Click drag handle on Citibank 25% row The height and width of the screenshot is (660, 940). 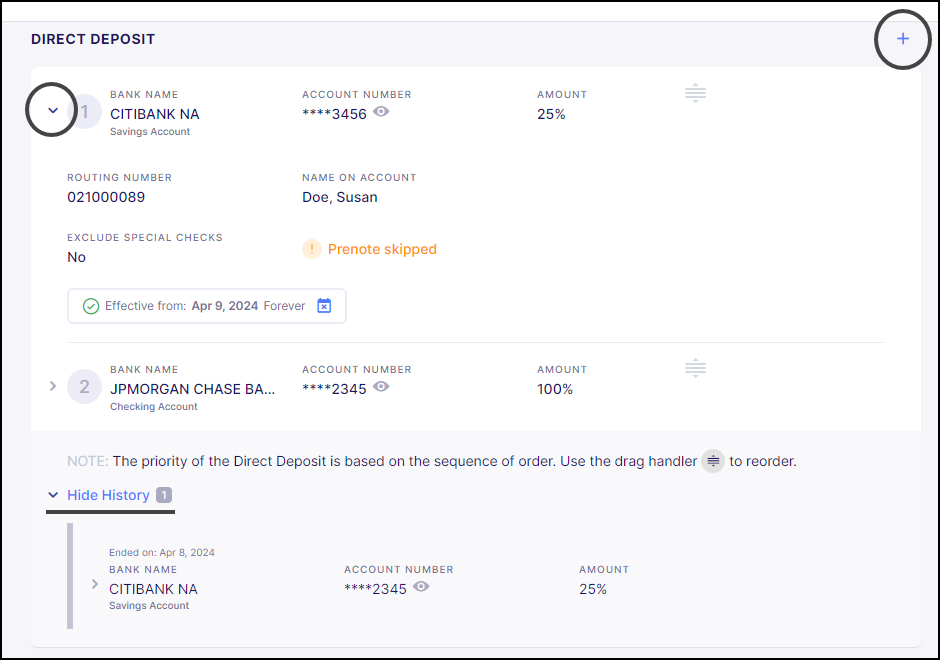(x=695, y=94)
